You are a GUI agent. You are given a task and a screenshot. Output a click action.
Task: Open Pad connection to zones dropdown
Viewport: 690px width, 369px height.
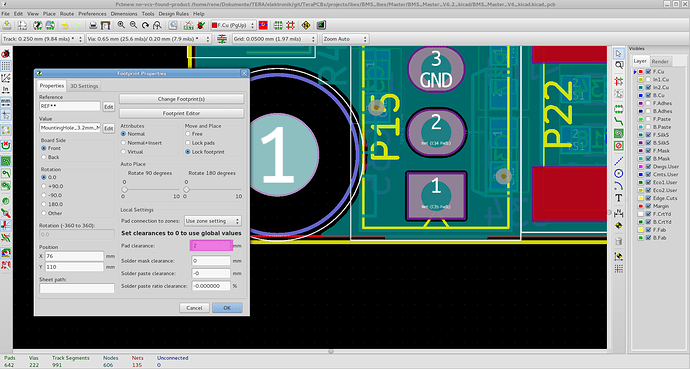(213, 221)
